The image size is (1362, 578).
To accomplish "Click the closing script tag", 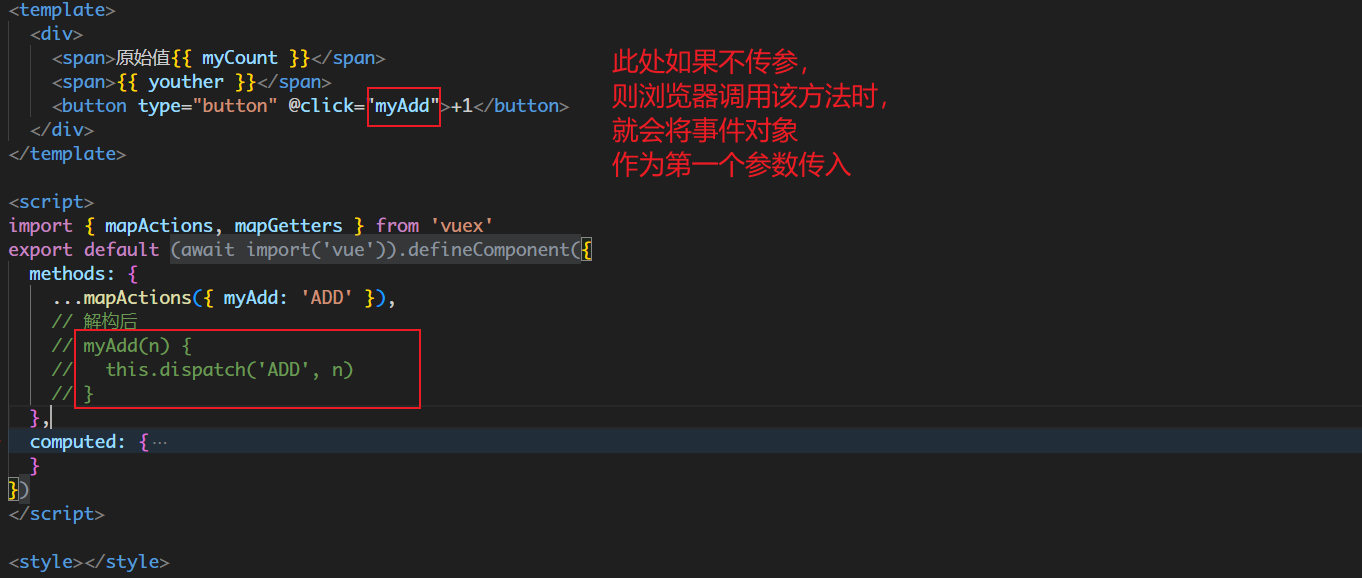I will 55,514.
